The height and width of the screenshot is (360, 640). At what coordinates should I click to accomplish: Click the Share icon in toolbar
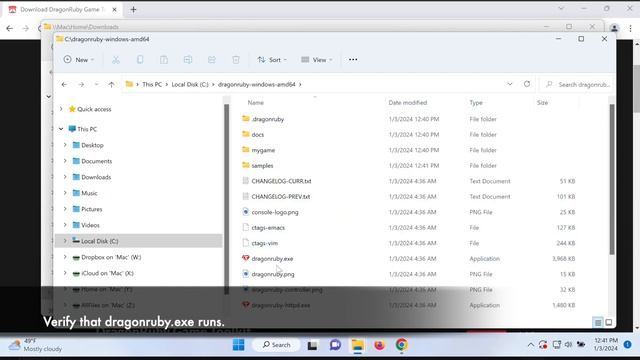212,60
